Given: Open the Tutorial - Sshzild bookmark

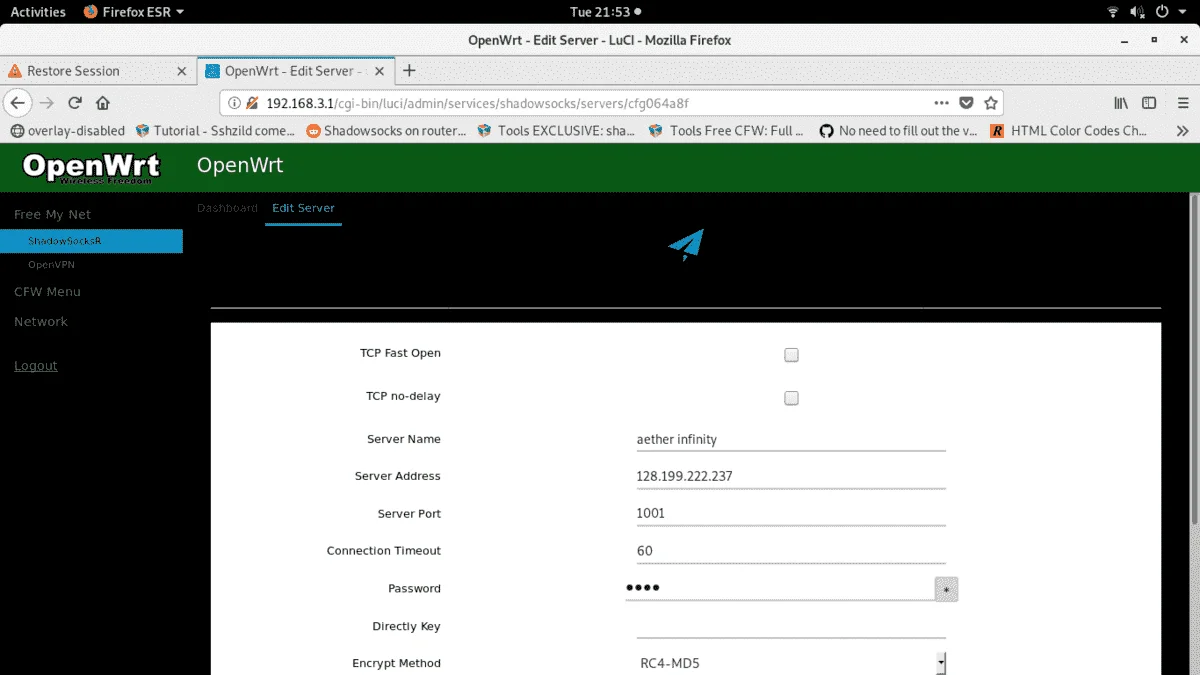Looking at the screenshot, I should [x=215, y=131].
